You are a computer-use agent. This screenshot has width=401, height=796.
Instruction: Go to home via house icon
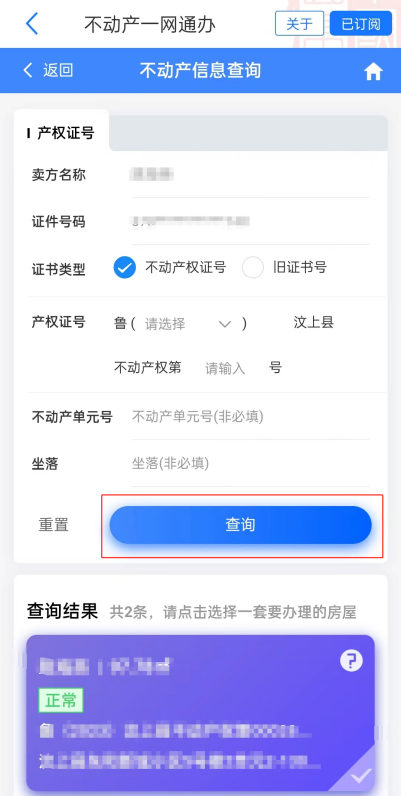(x=373, y=72)
